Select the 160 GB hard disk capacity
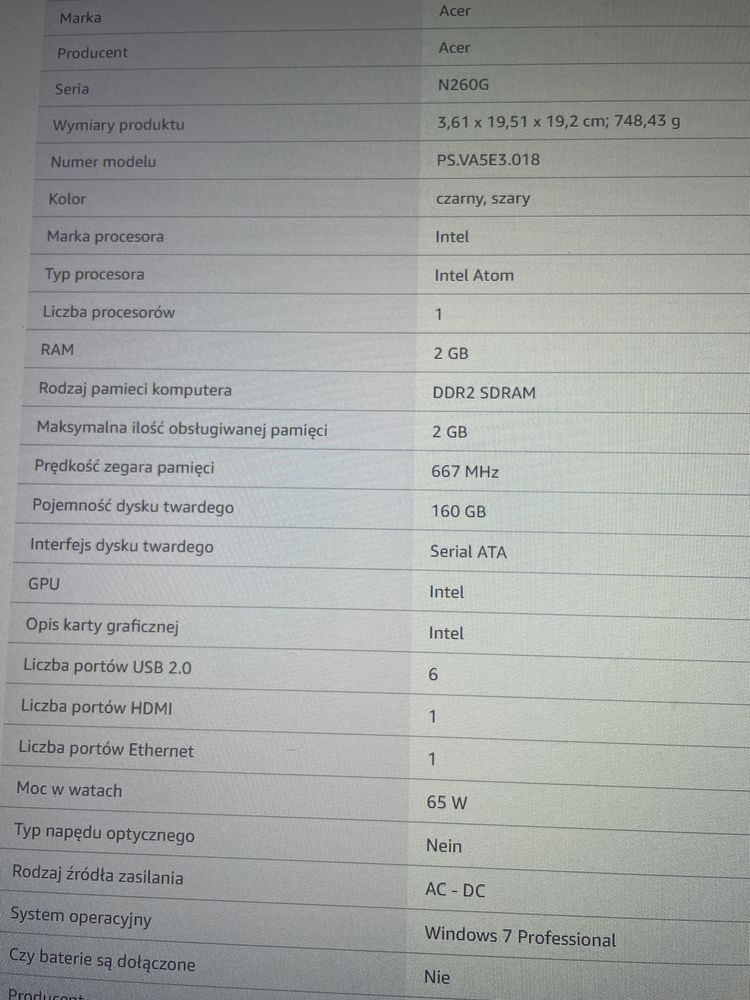Viewport: 750px width, 1000px height. tap(459, 511)
